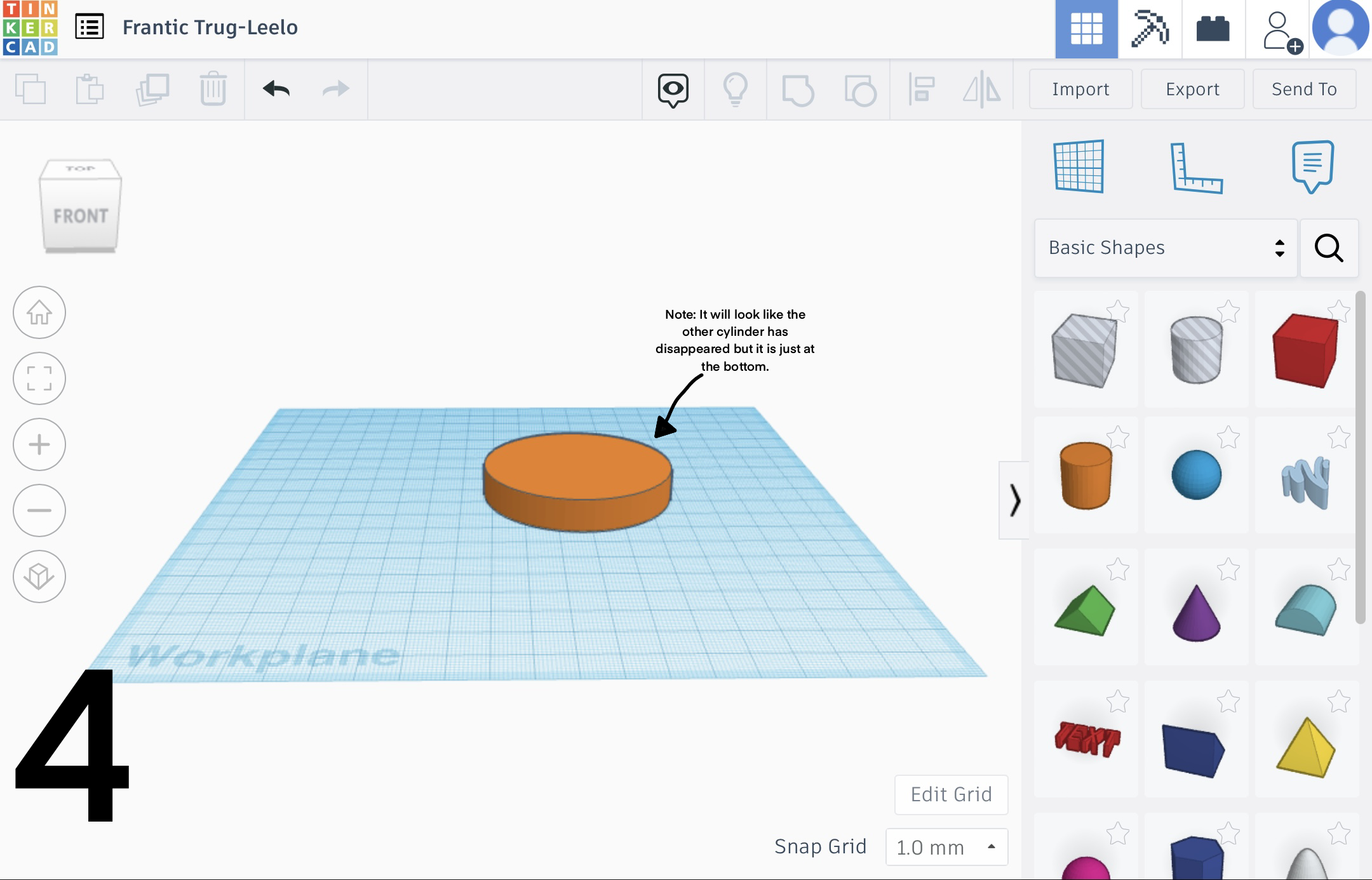The image size is (1372, 880).
Task: Favorite the striped Cylinder with its star
Action: (1228, 312)
